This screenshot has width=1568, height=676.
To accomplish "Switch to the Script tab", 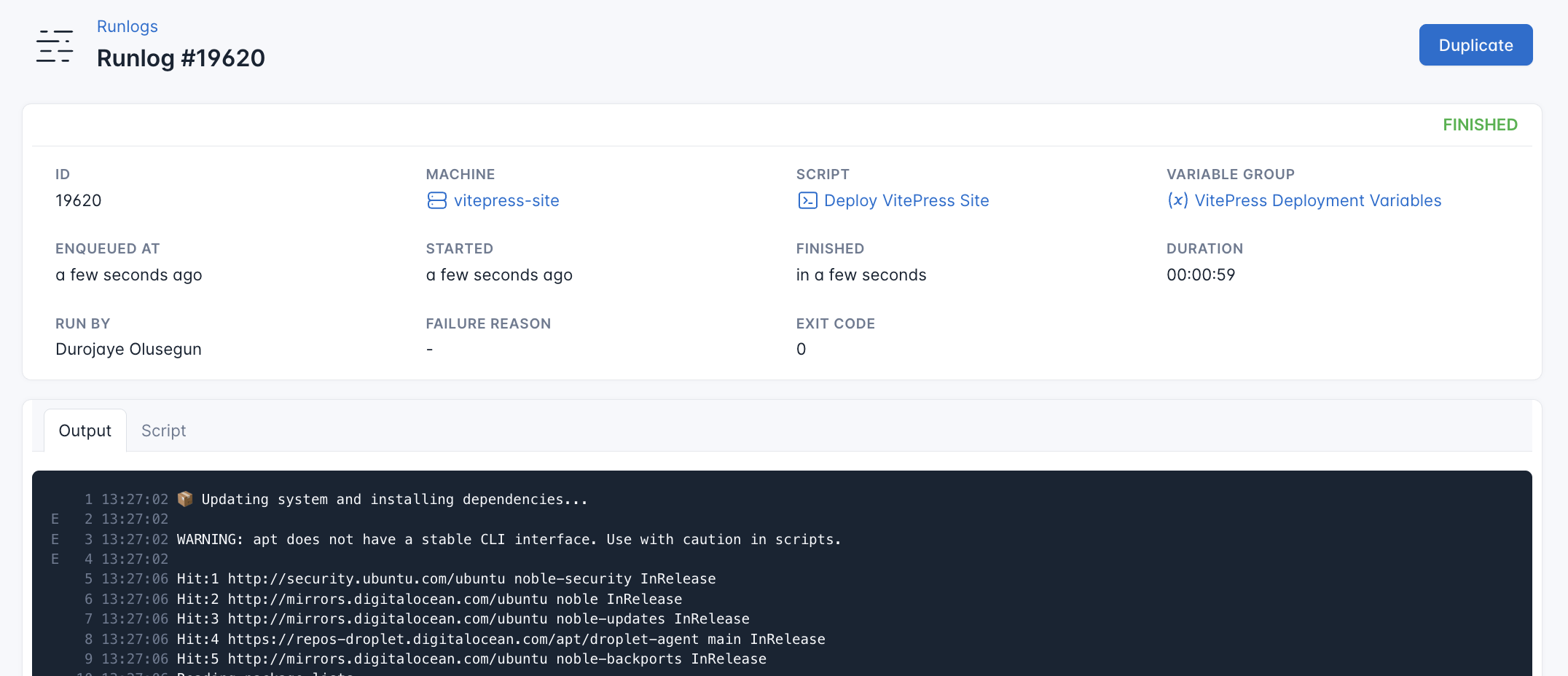I will (162, 431).
